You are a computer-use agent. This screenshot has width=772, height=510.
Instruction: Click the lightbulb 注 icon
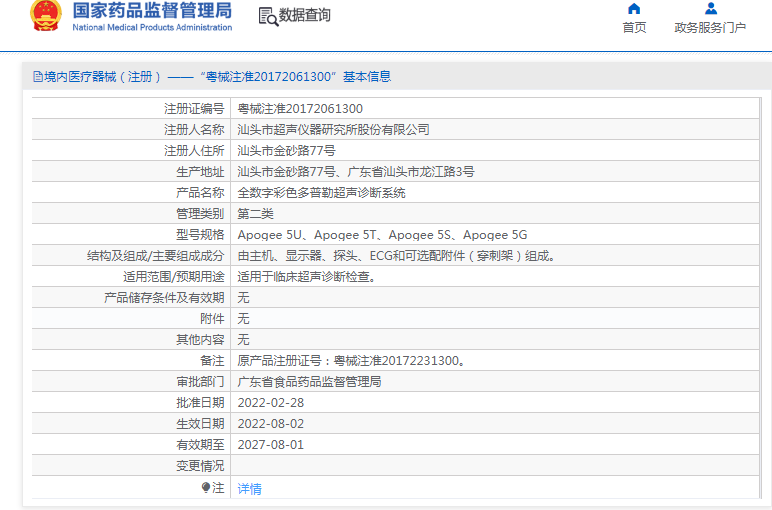click(x=206, y=488)
